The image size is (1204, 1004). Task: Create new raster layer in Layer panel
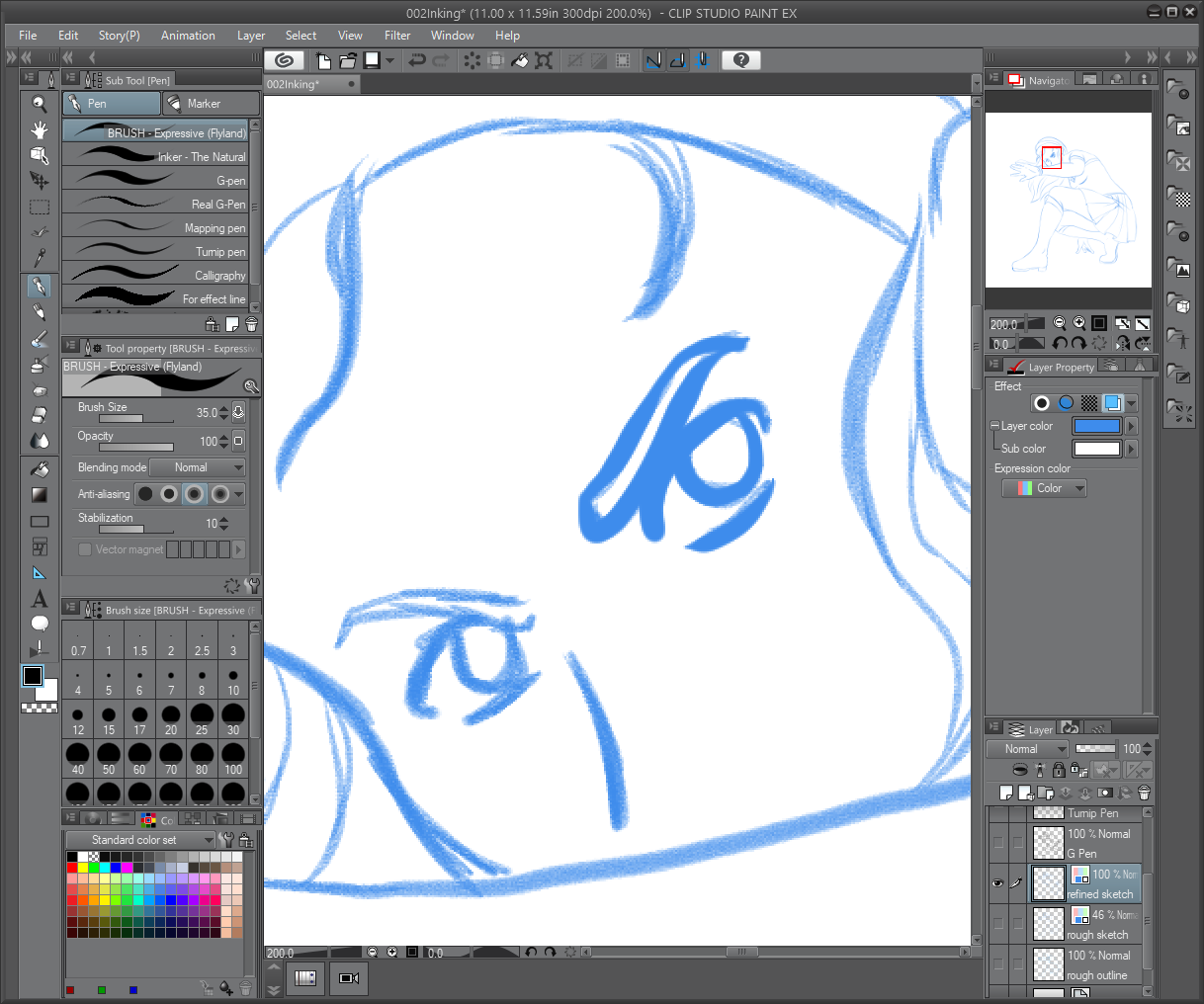click(x=1006, y=793)
